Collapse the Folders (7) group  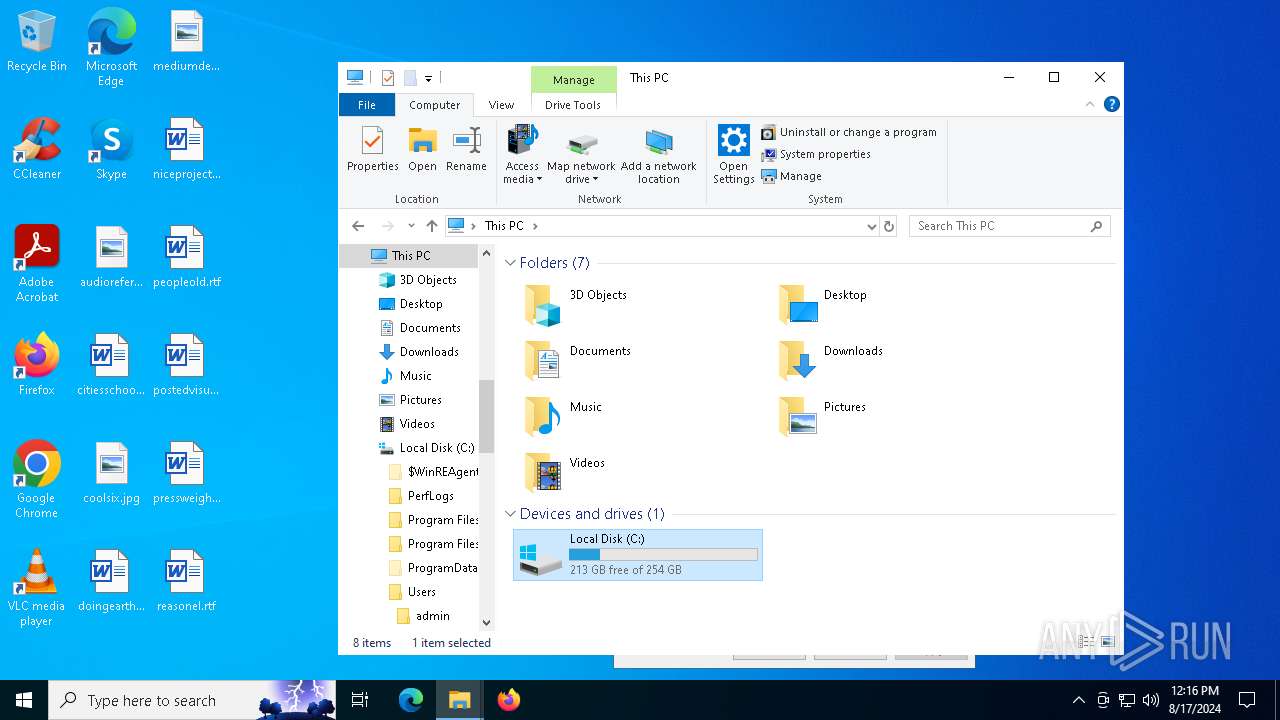(510, 263)
